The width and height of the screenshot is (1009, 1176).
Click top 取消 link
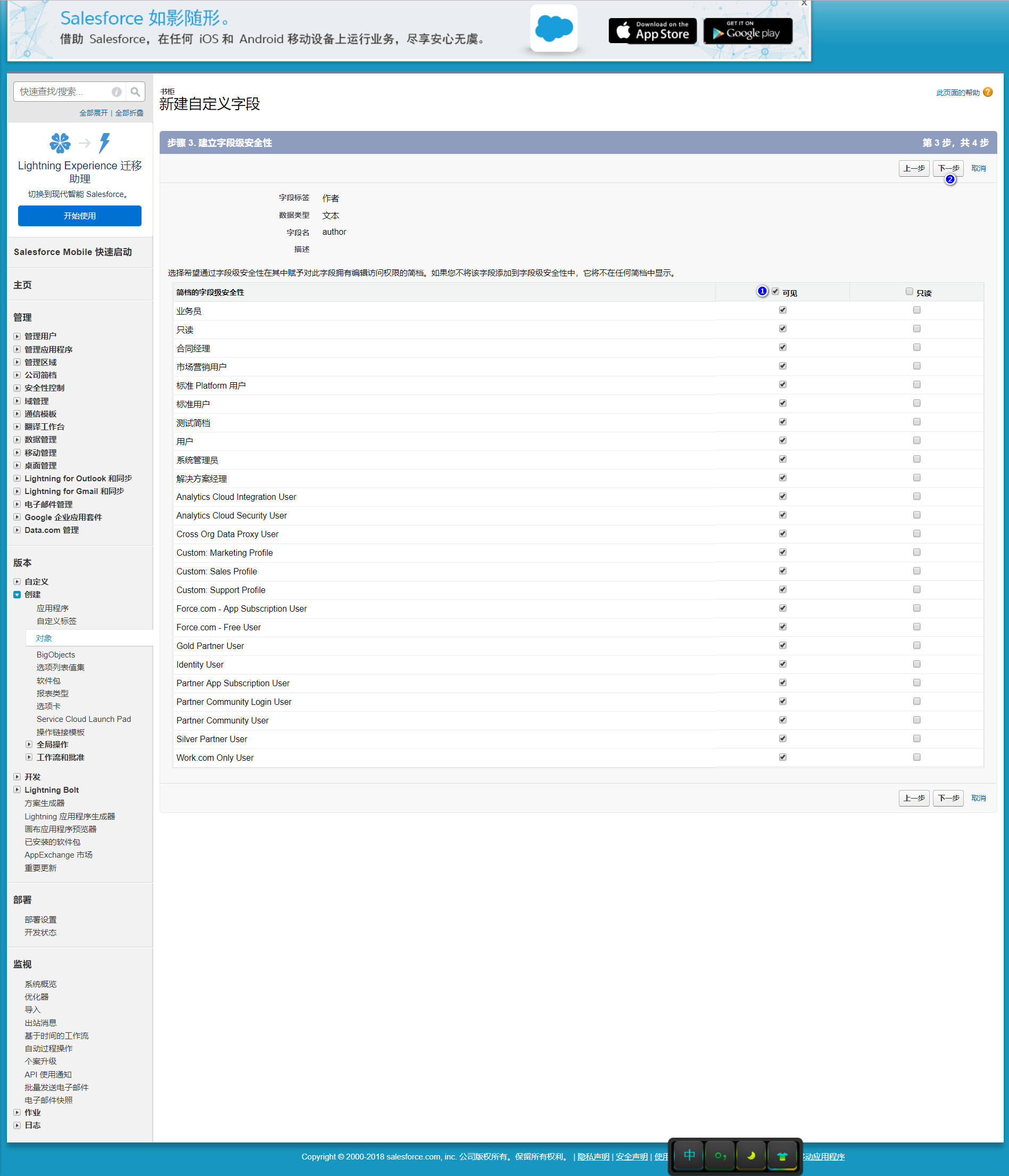pyautogui.click(x=978, y=169)
